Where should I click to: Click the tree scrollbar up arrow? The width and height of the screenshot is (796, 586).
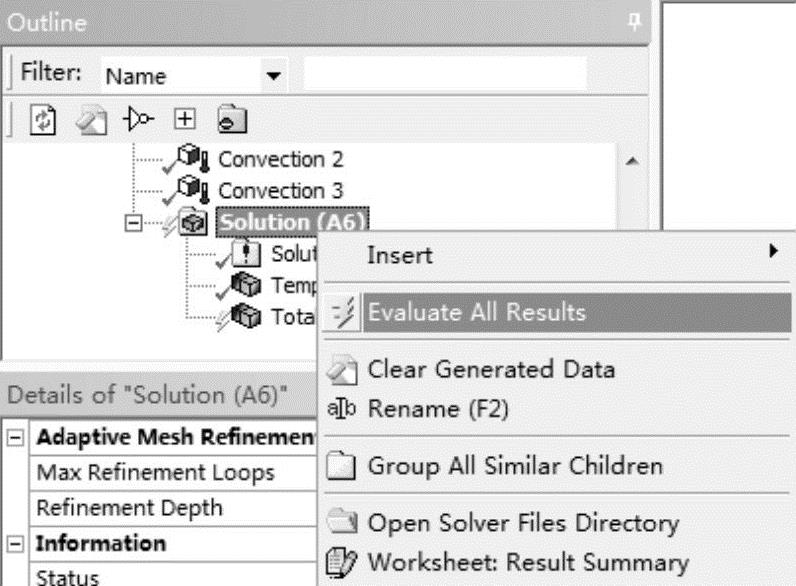click(632, 162)
